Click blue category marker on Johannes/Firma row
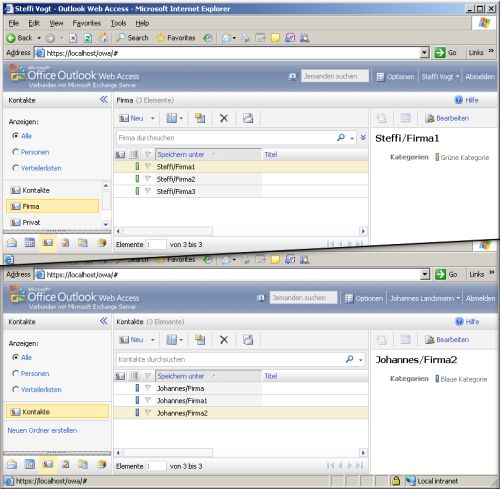500x489 pixels. click(x=137, y=388)
